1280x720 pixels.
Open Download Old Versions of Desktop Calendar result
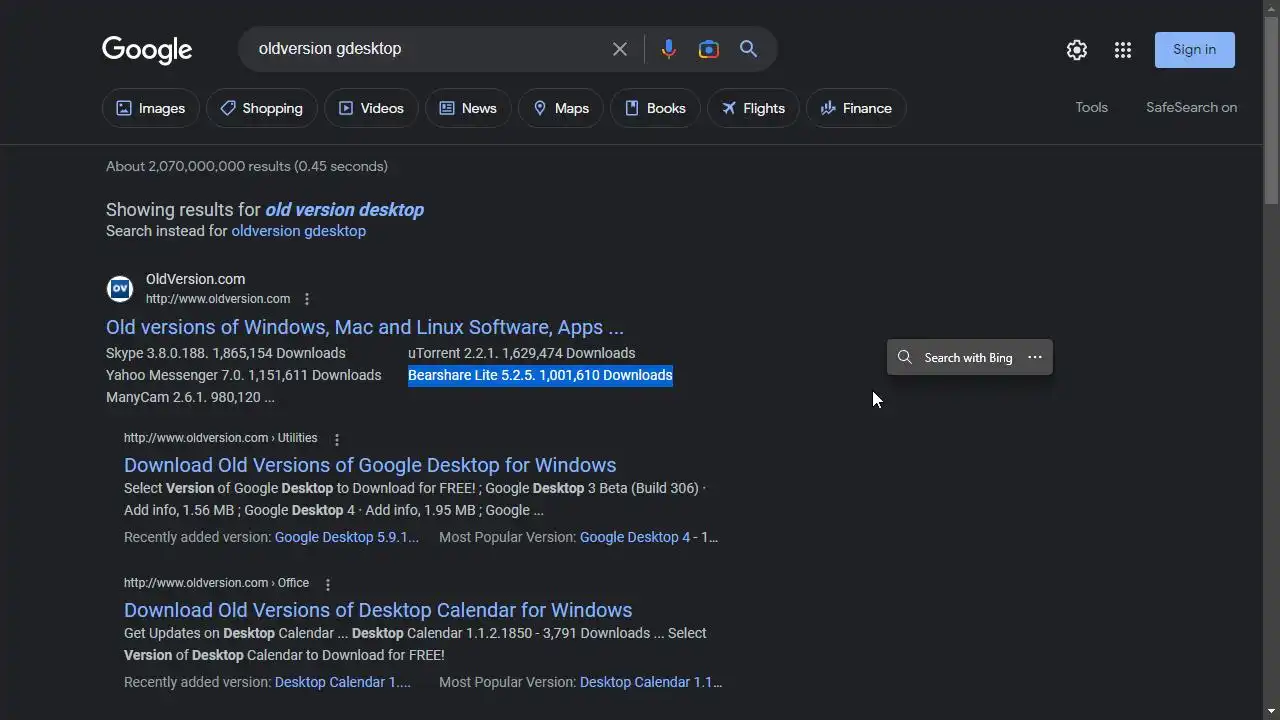point(378,610)
